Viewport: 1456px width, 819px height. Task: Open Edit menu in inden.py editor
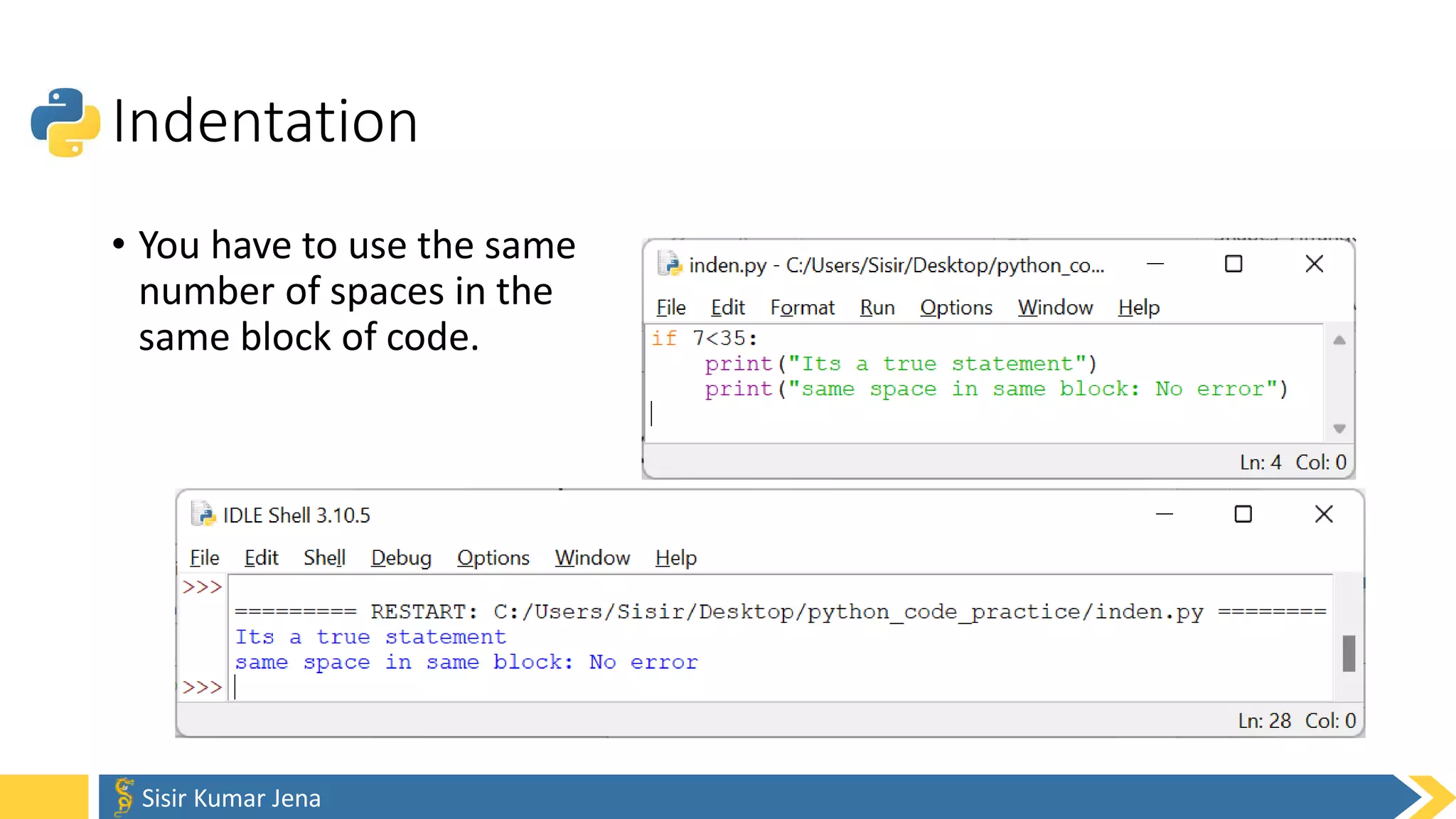(727, 307)
